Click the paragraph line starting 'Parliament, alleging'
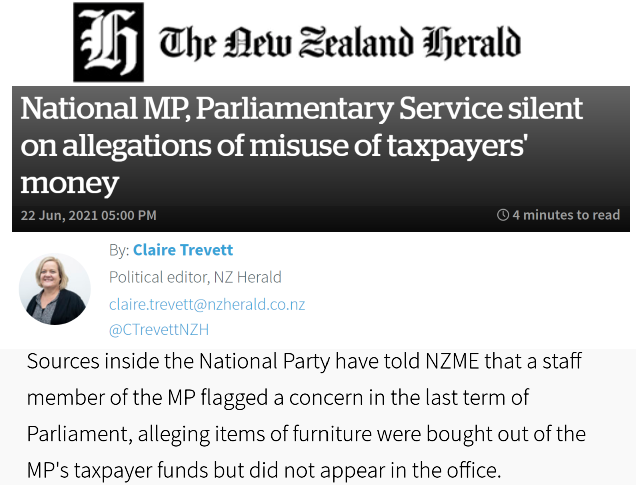638x485 pixels. coord(306,434)
